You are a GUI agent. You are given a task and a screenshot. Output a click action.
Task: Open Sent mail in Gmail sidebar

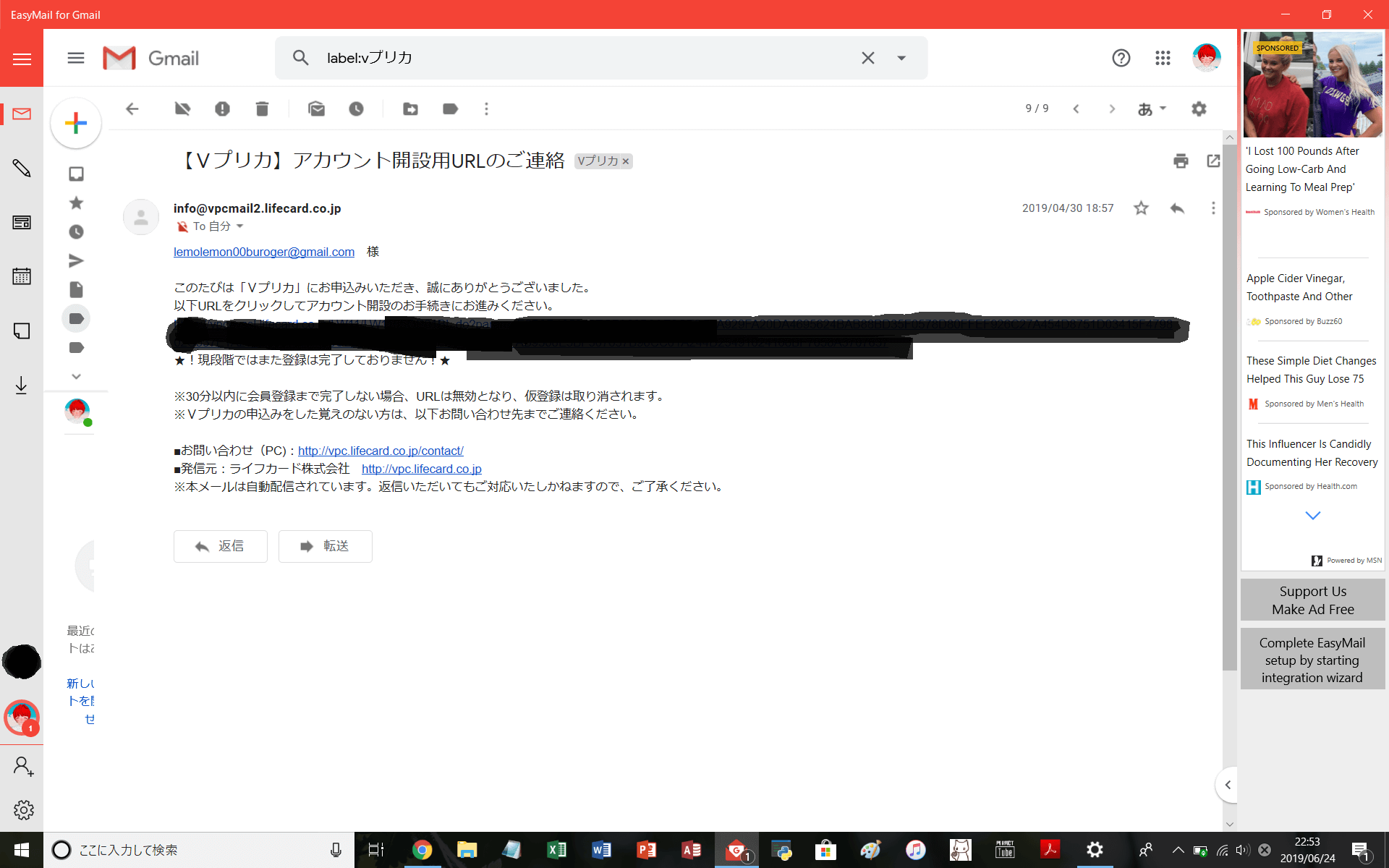click(76, 260)
